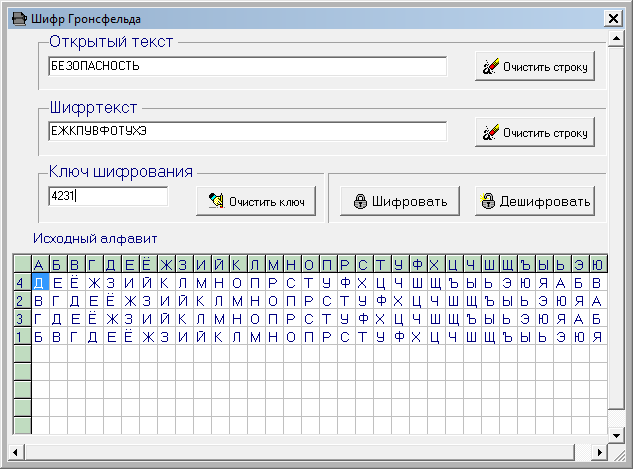This screenshot has height=469, width=633.
Task: Click the printer icon in title bar
Action: [x=19, y=19]
